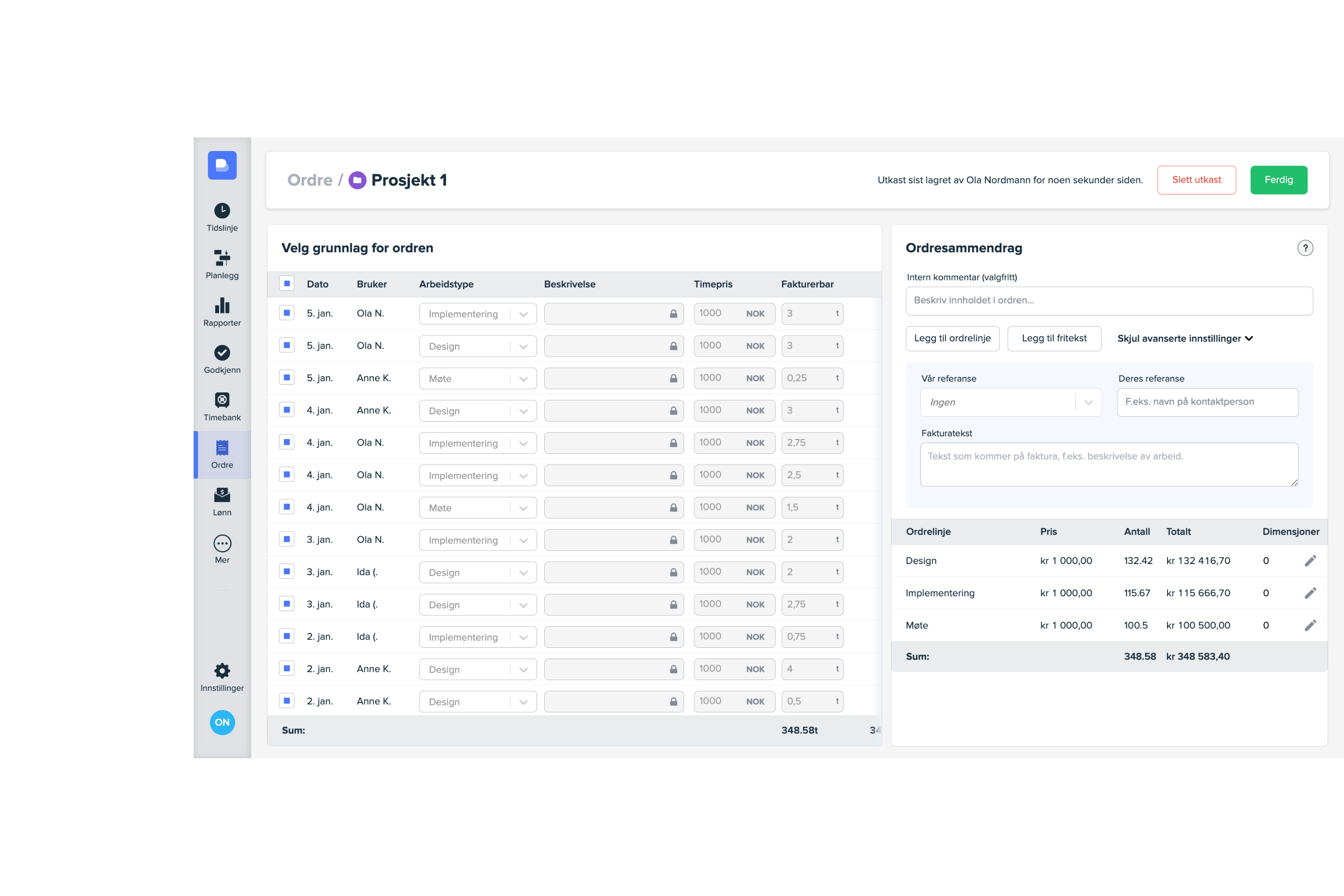This screenshot has height=896, width=1344.
Task: Open Rapporter bar chart icon
Action: pos(222,305)
